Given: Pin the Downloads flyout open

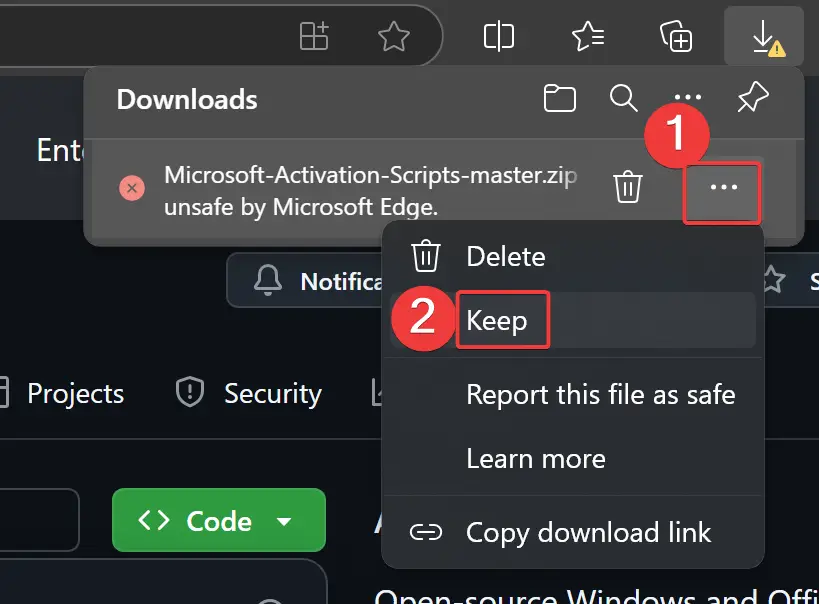Looking at the screenshot, I should click(752, 99).
